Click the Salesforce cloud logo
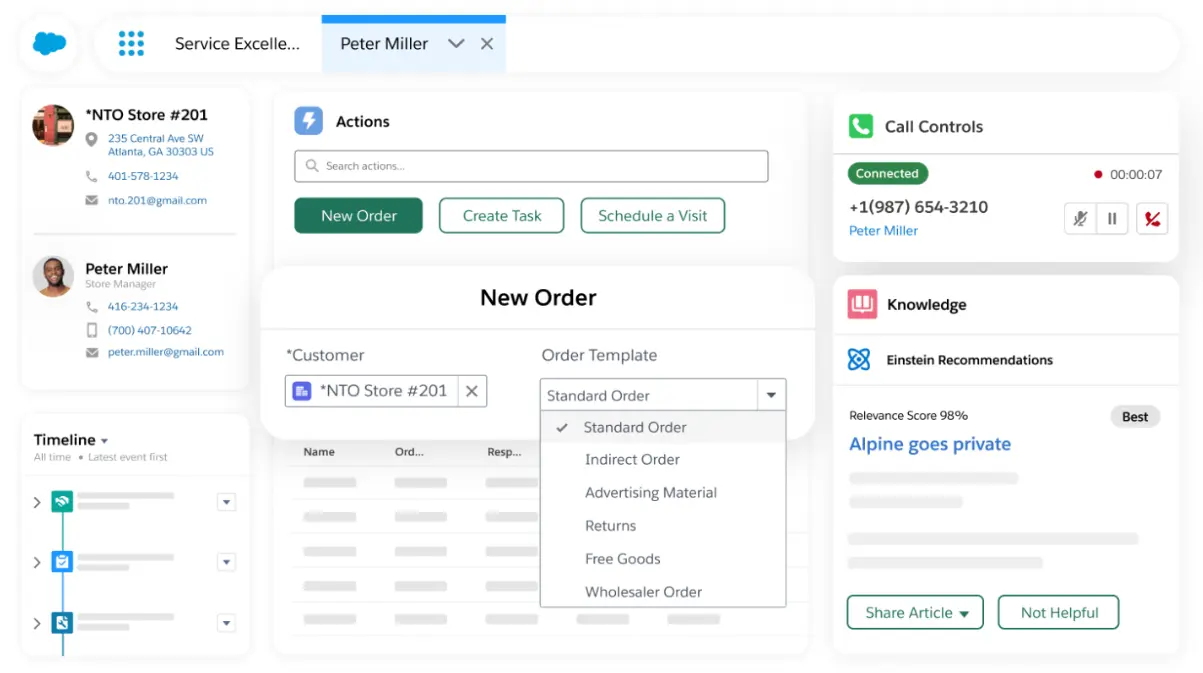The width and height of the screenshot is (1203, 673). pos(49,44)
